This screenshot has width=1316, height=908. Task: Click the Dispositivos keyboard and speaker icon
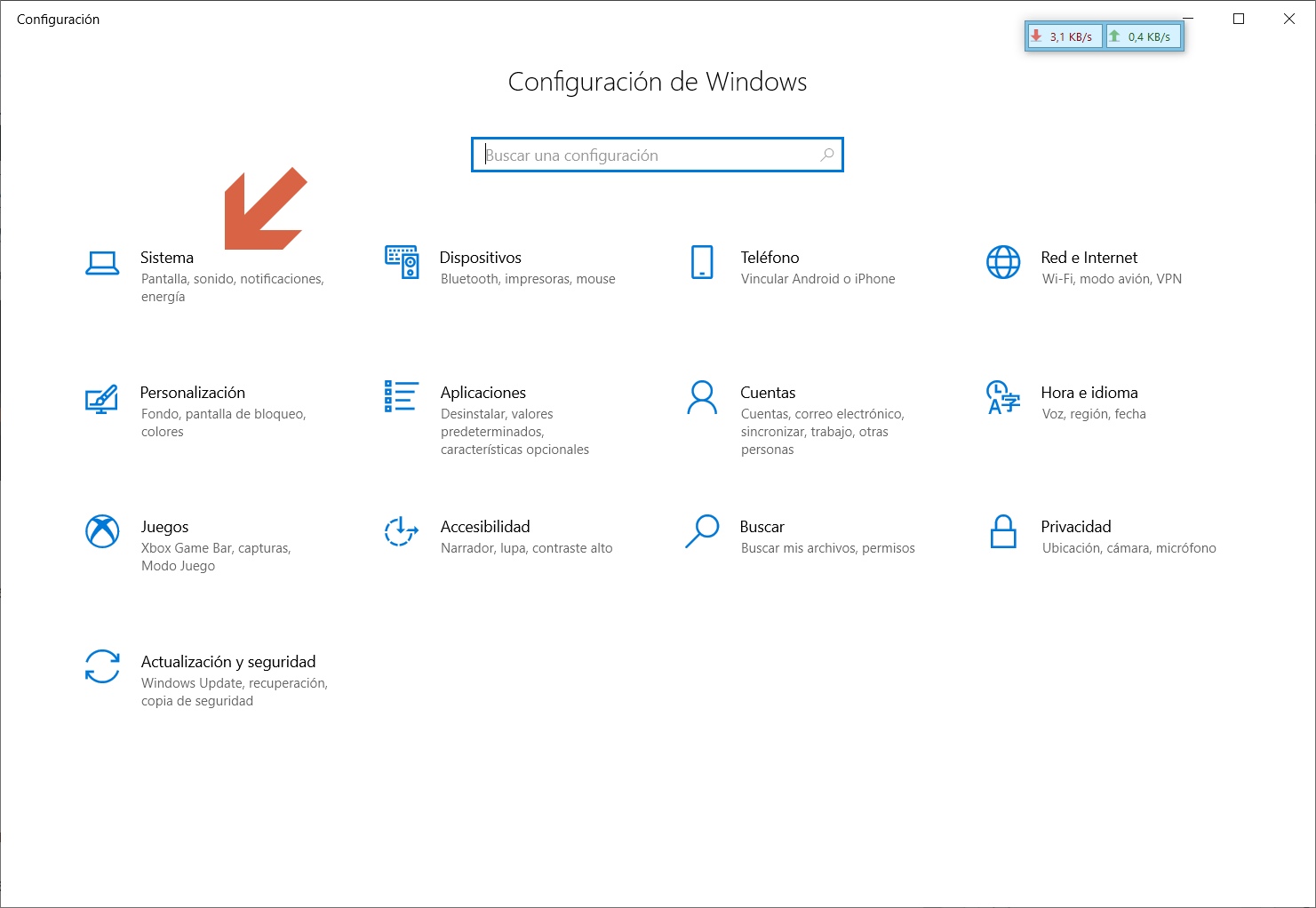point(402,262)
